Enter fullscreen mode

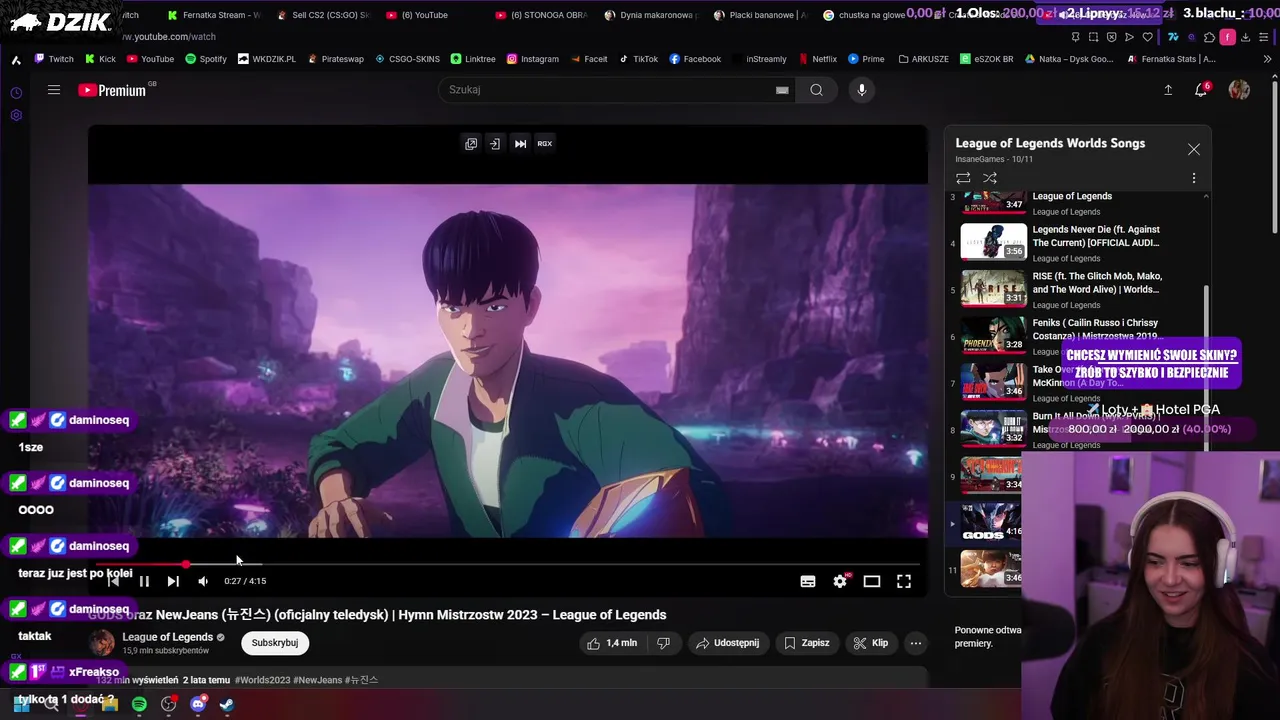[904, 581]
